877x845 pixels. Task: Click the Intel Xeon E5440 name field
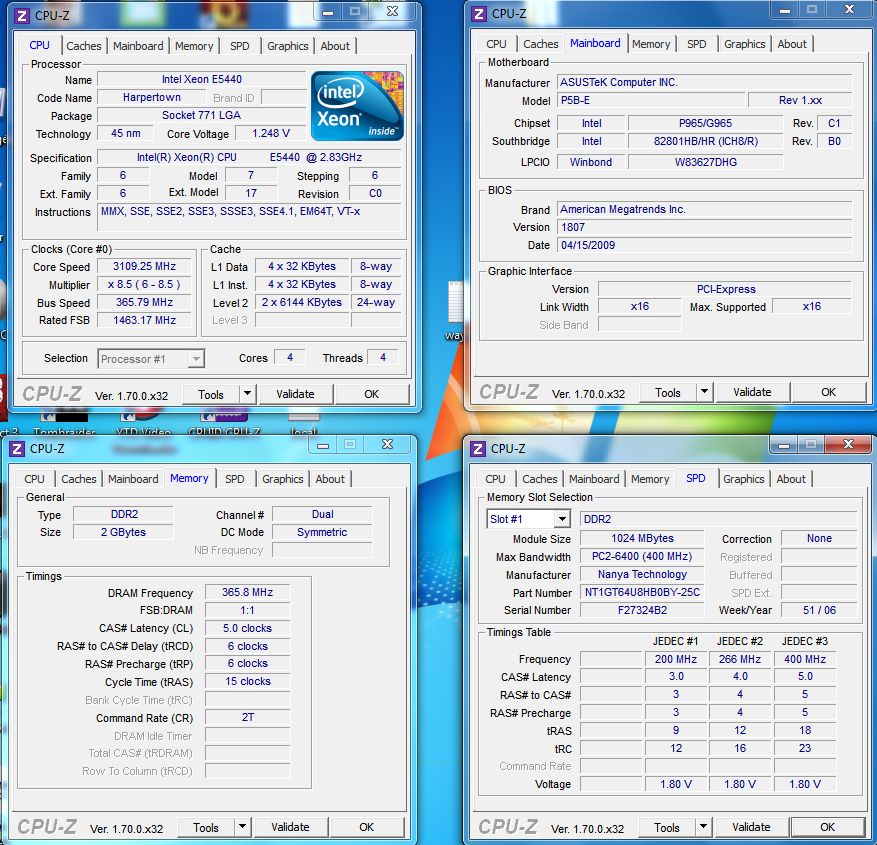tap(202, 79)
